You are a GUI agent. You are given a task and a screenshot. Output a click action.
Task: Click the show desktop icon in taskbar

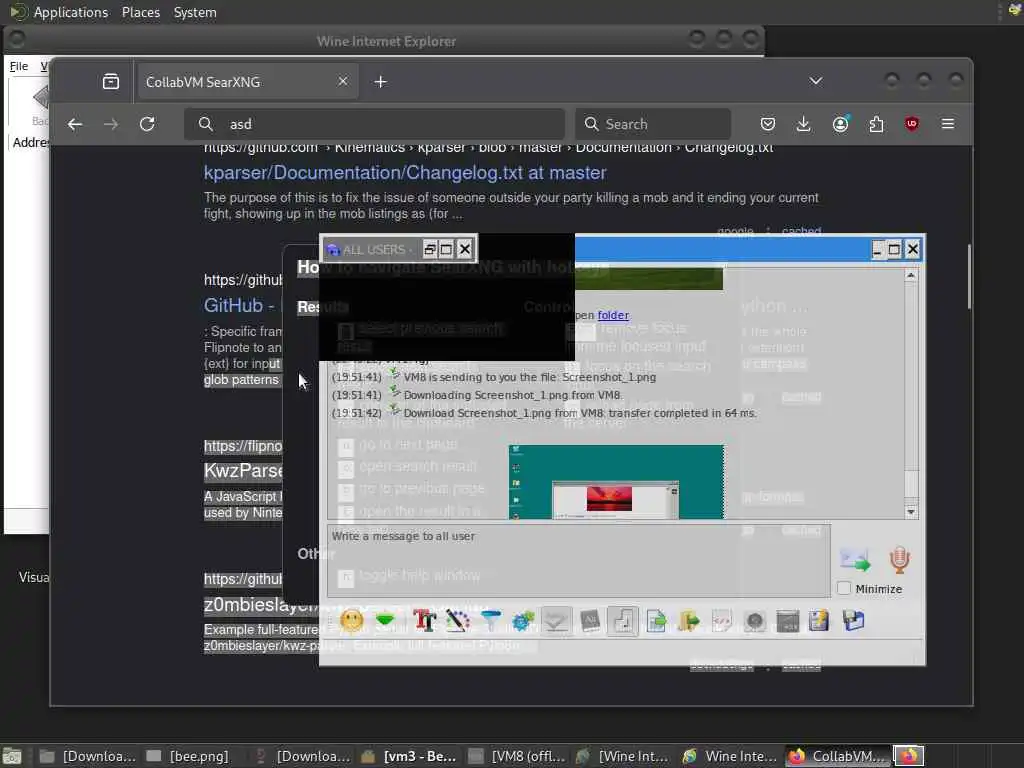coord(13,756)
